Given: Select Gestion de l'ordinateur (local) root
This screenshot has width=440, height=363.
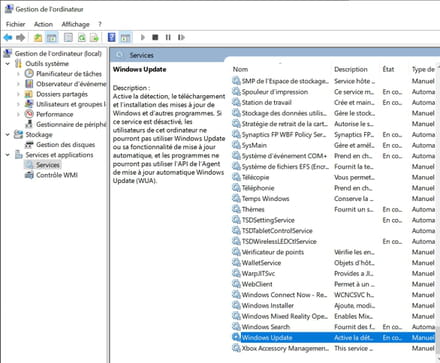Looking at the screenshot, I should (58, 53).
